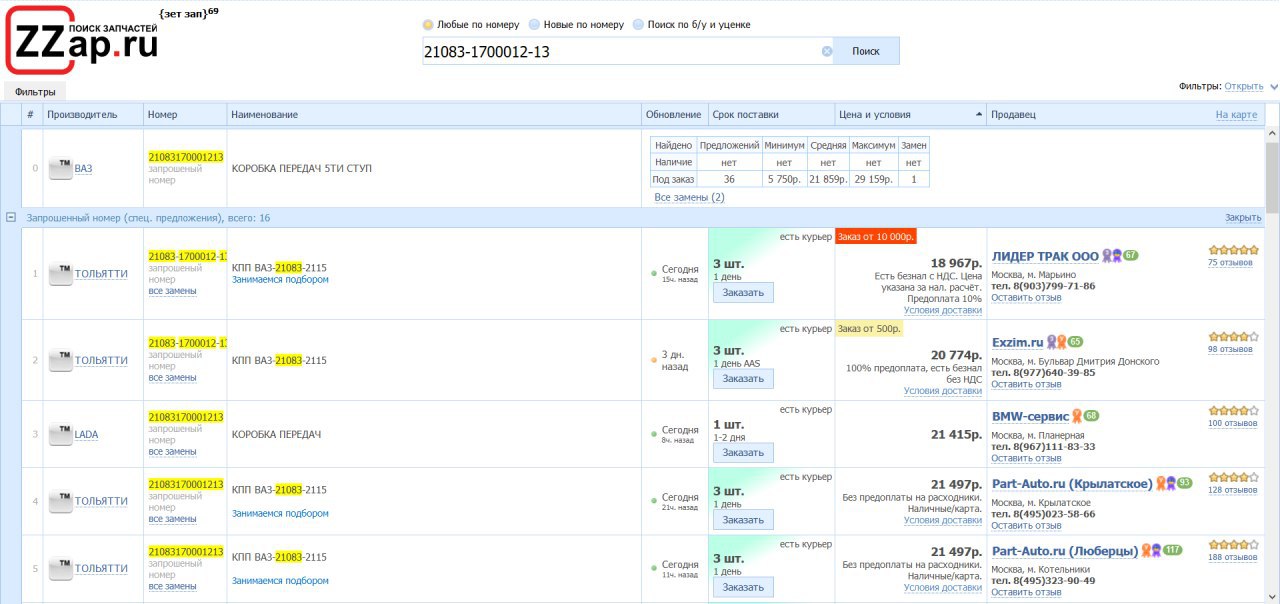Open the TM brand icon in row 1 ТОЛЬЯТТИ
Viewport: 1280px width, 604px height.
(x=61, y=274)
